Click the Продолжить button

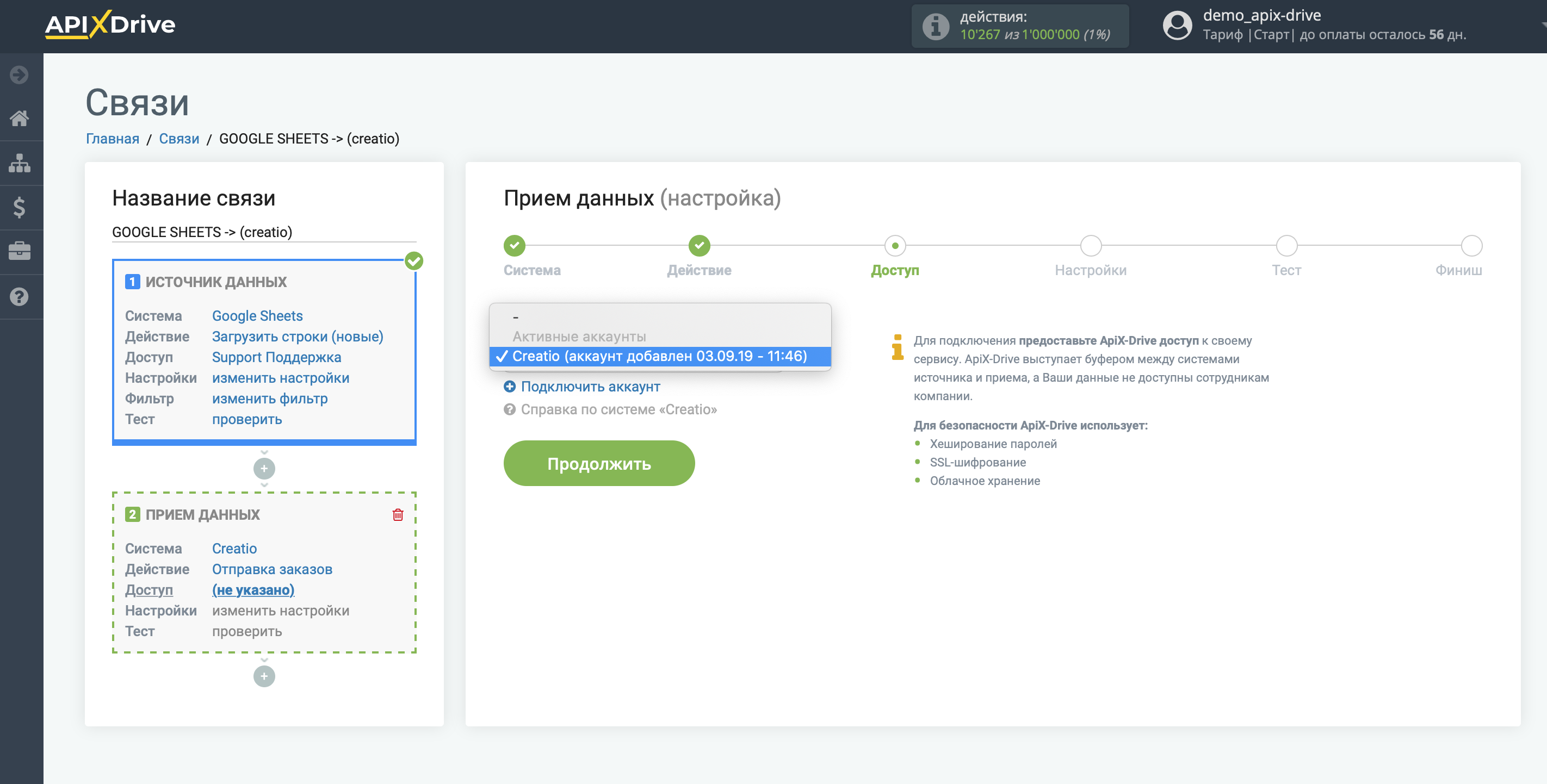point(599,463)
